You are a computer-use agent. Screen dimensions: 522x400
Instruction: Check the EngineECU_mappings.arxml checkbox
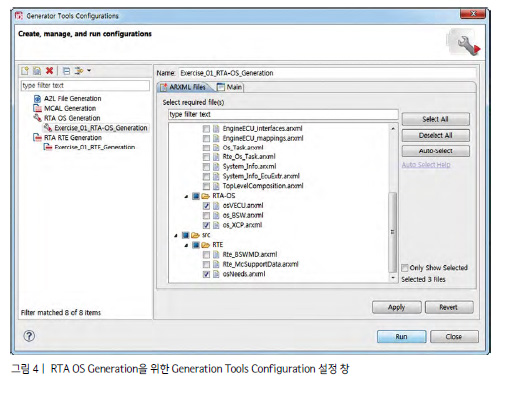[206, 138]
